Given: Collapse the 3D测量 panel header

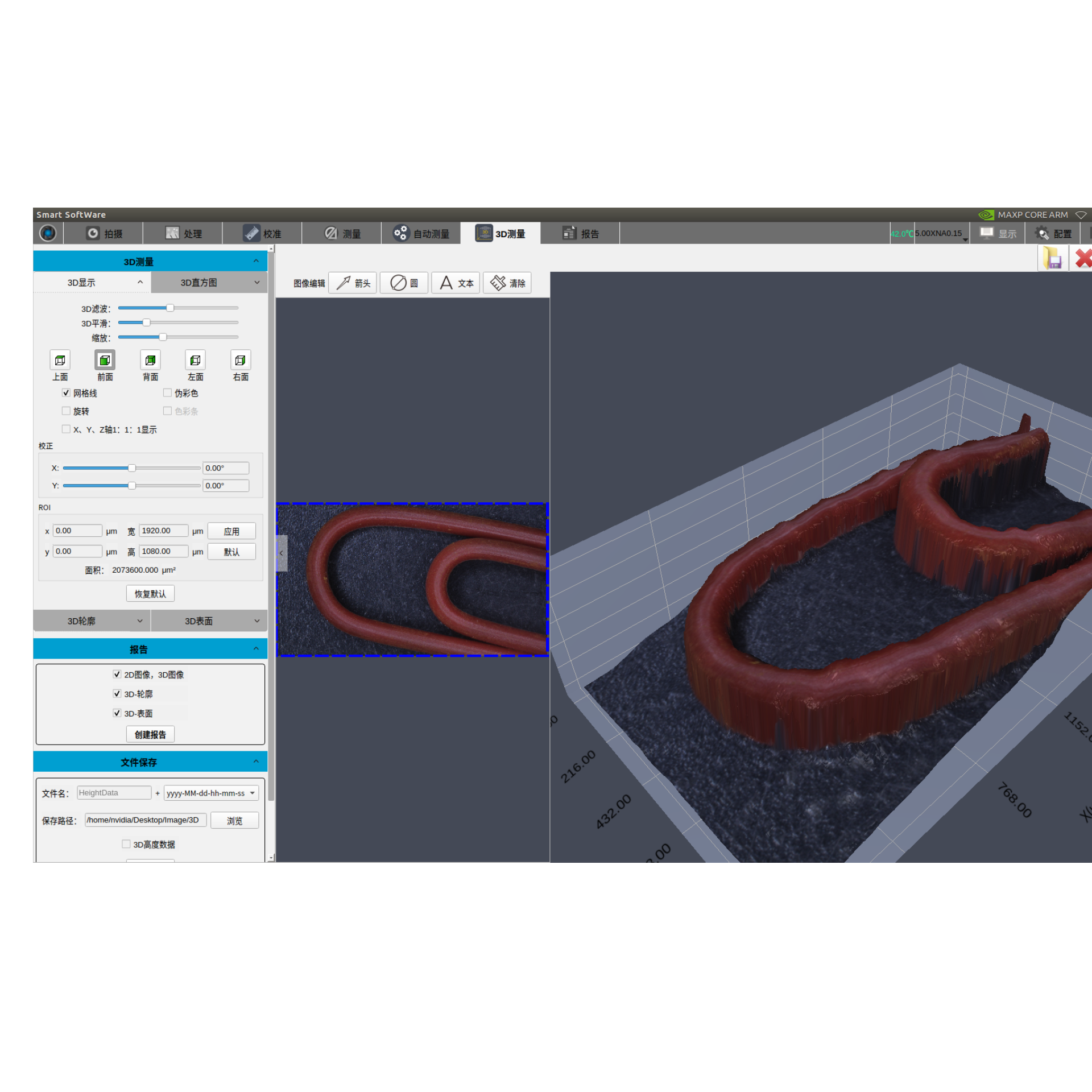Looking at the screenshot, I should pos(150,261).
